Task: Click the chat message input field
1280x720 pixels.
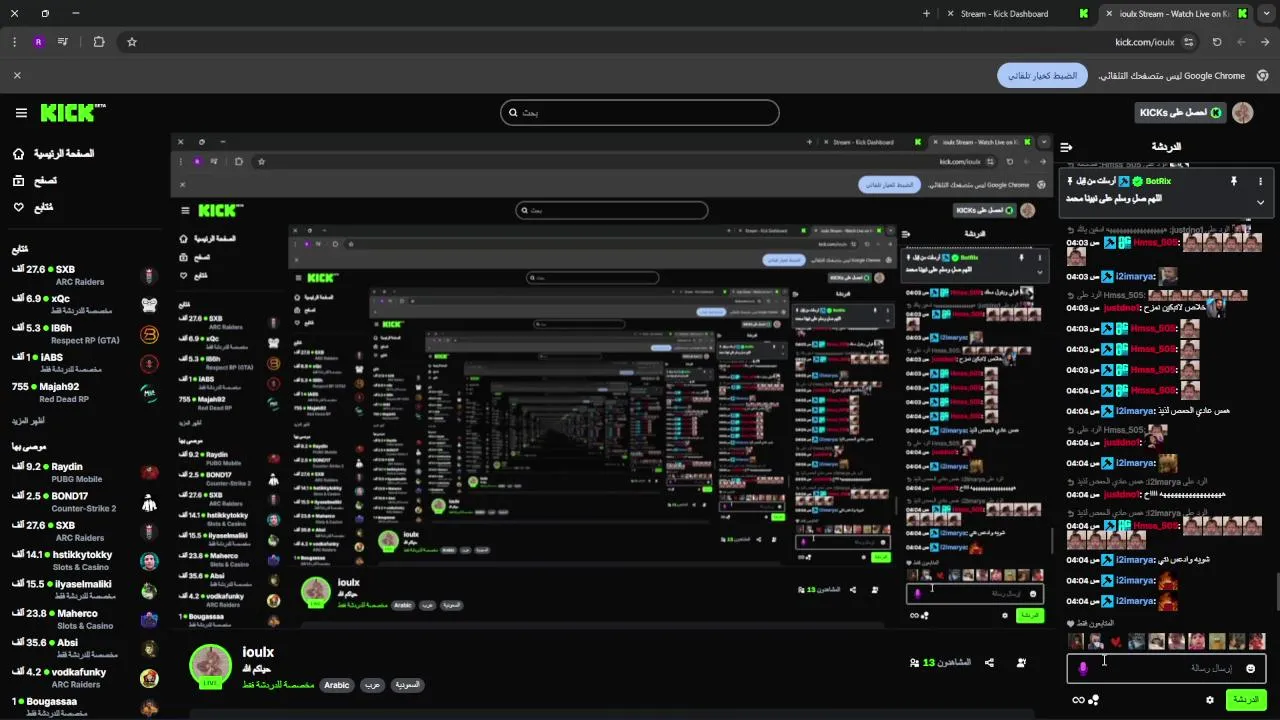Action: pos(1167,668)
